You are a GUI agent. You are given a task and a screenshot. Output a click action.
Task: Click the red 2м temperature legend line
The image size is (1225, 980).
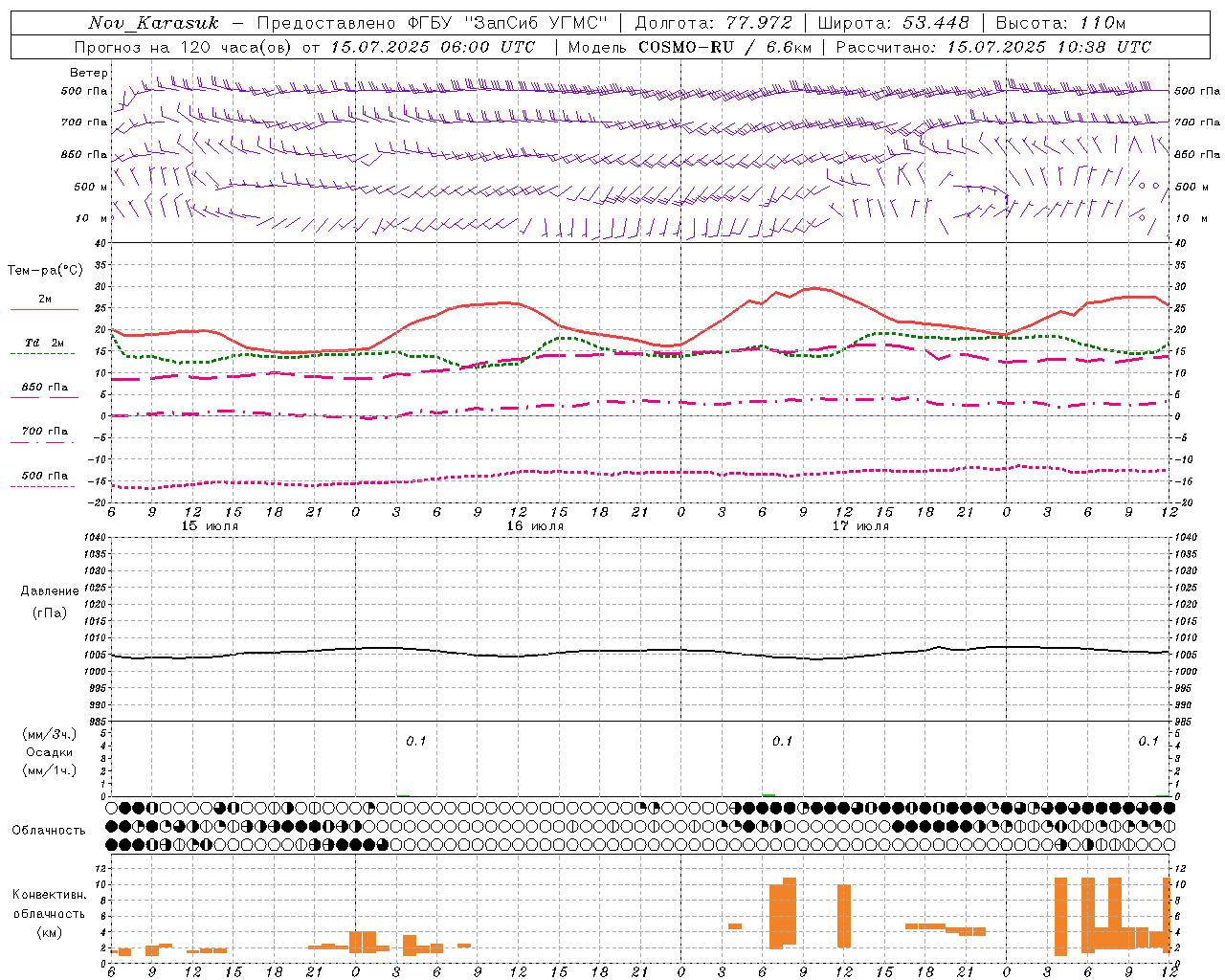click(44, 310)
